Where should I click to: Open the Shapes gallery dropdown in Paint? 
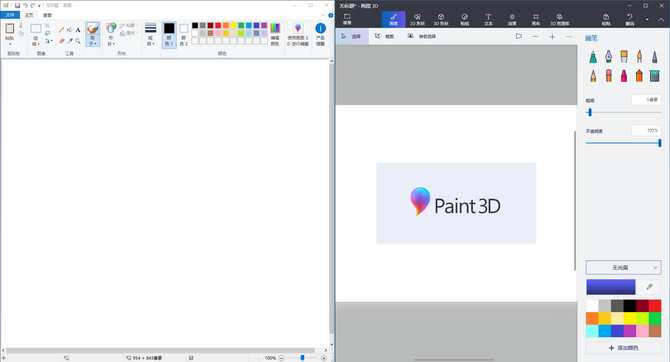point(111,41)
